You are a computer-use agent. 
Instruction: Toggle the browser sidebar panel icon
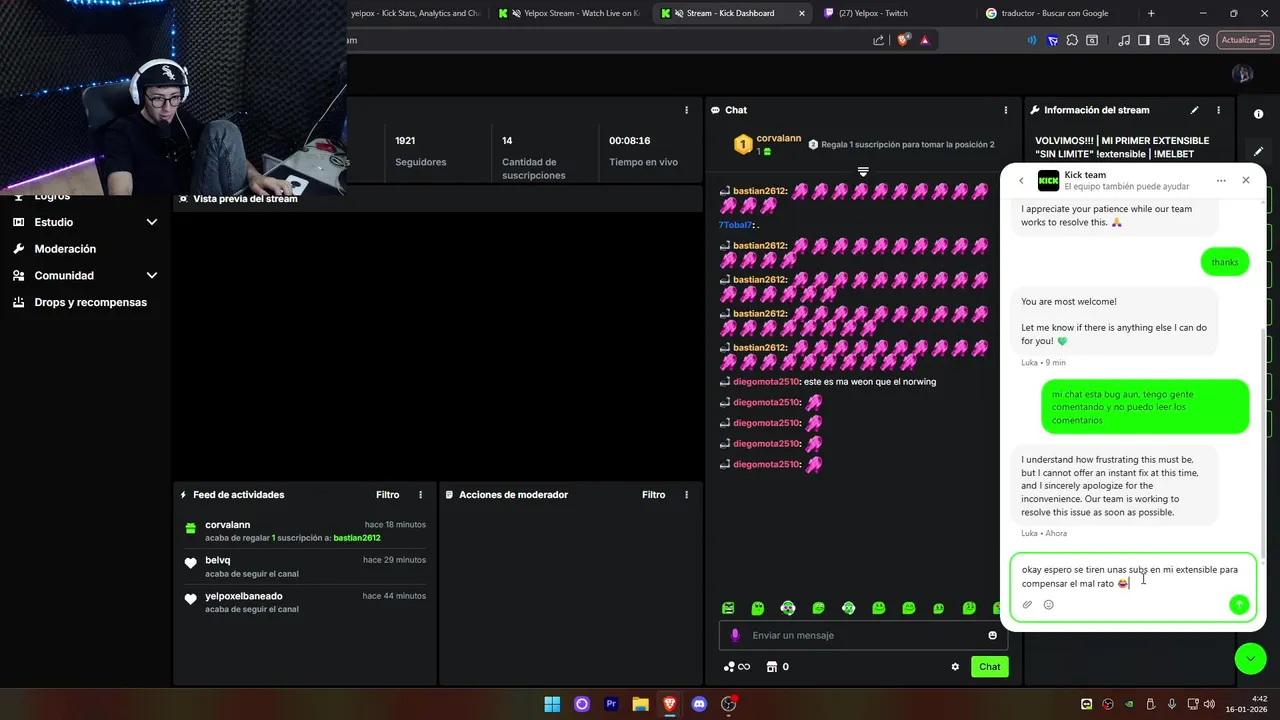(x=1144, y=40)
